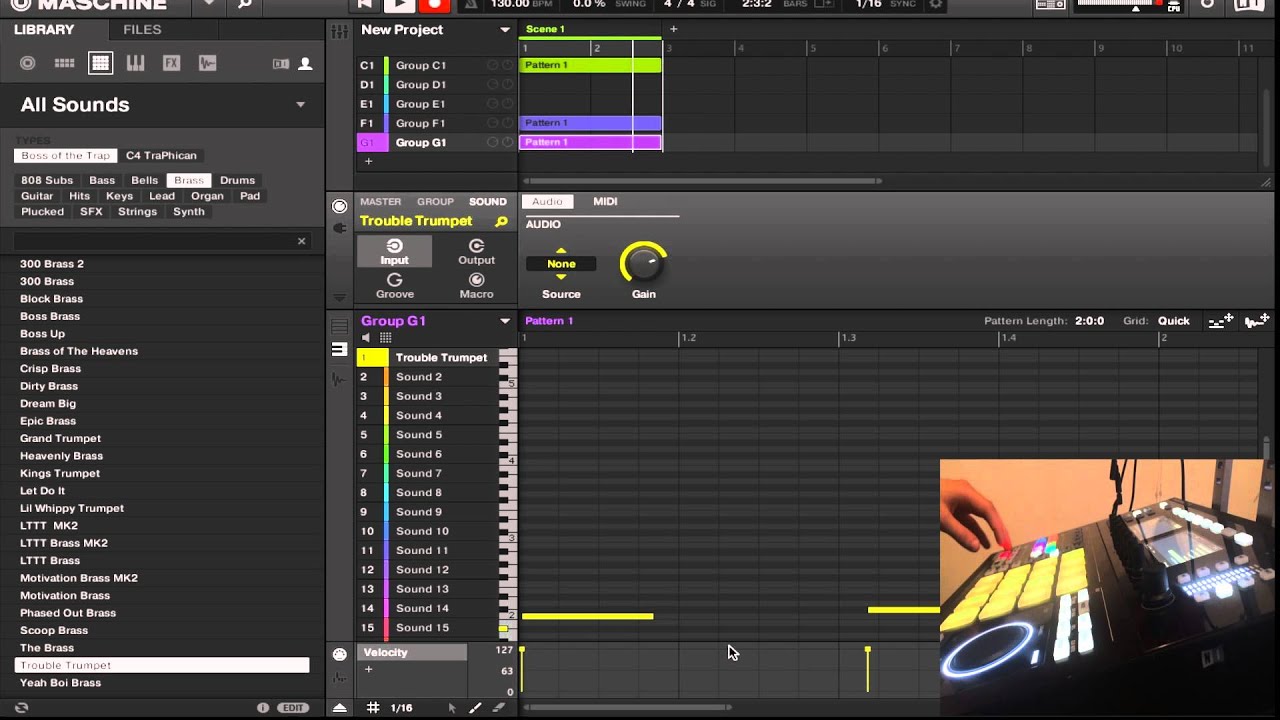Select the Instruments keyboard browser icon
The height and width of the screenshot is (720, 1280).
(x=136, y=63)
